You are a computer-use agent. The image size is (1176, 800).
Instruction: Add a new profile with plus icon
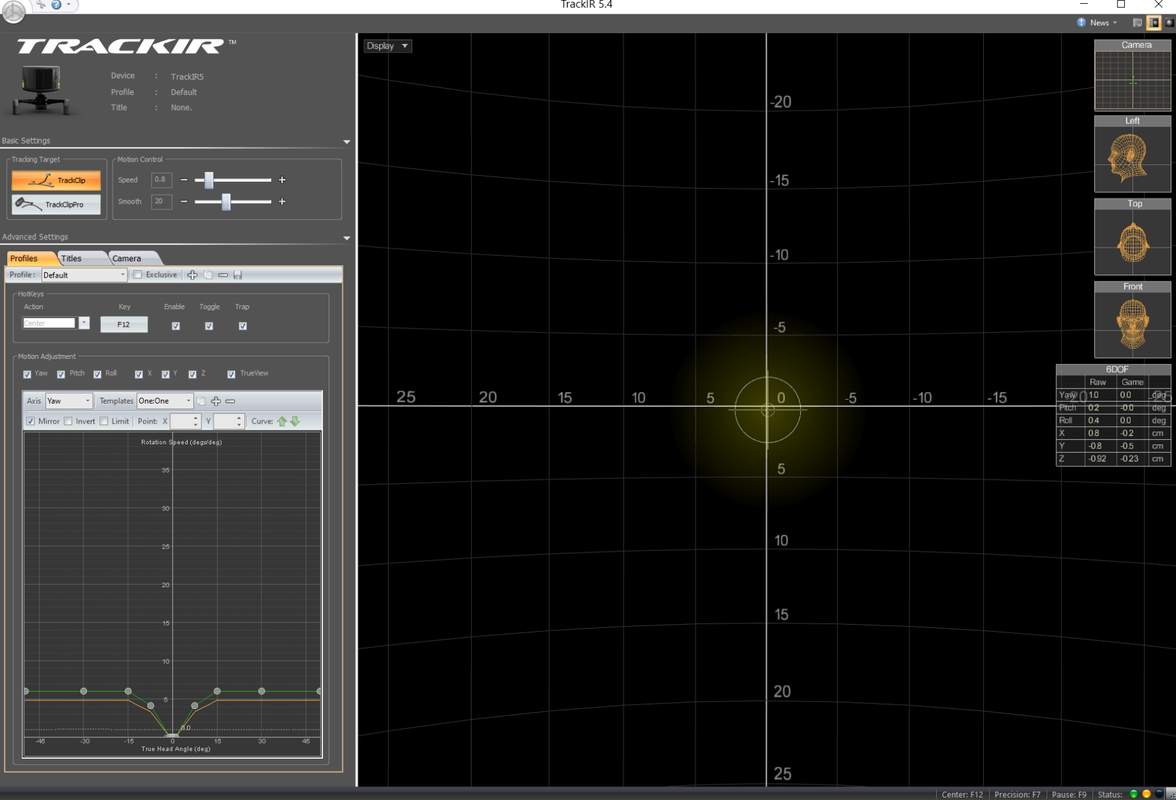click(x=192, y=275)
